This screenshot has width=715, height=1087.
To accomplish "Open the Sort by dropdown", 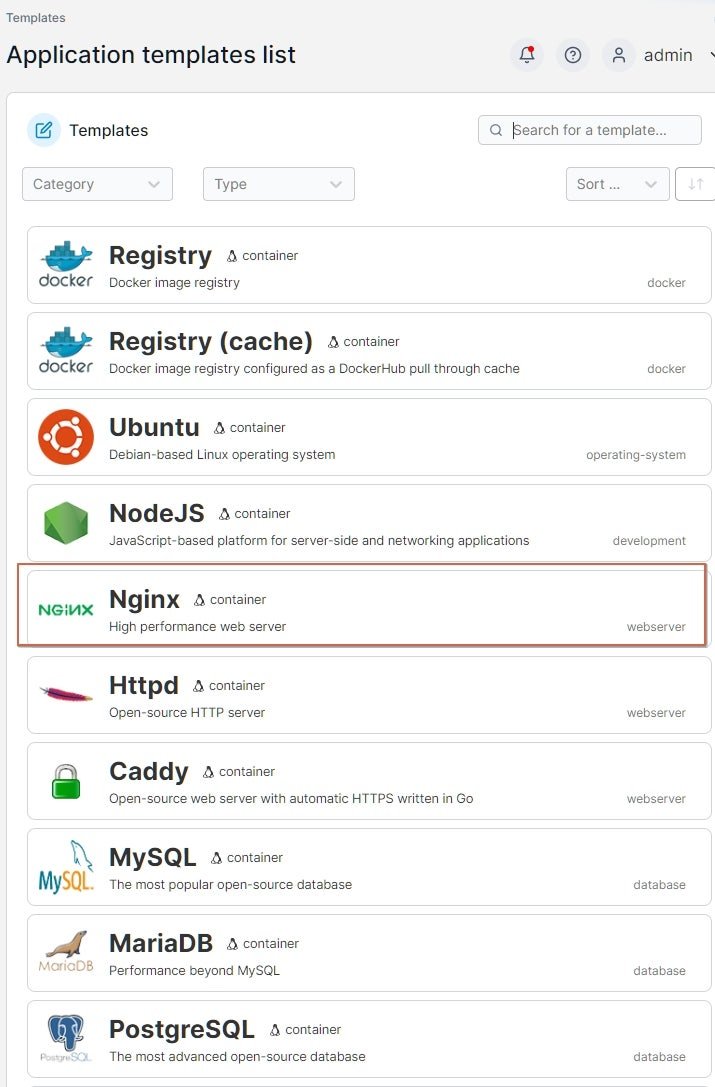I will [x=618, y=184].
